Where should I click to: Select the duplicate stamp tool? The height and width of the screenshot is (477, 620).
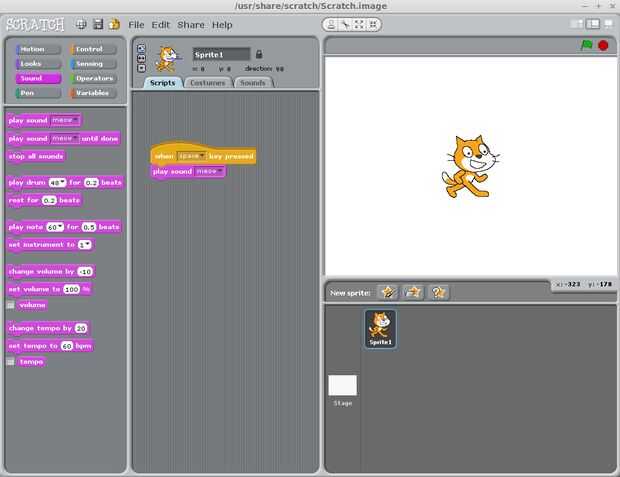pyautogui.click(x=331, y=25)
